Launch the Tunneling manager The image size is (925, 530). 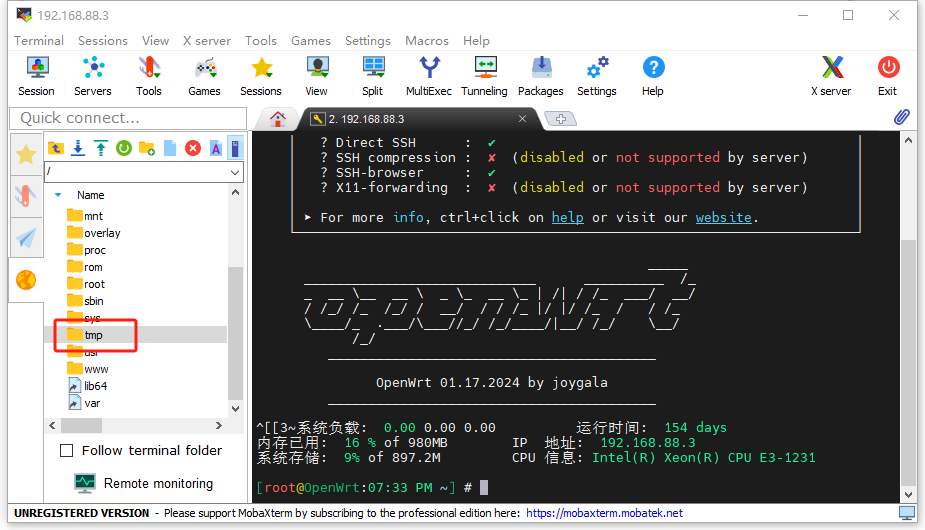click(484, 76)
